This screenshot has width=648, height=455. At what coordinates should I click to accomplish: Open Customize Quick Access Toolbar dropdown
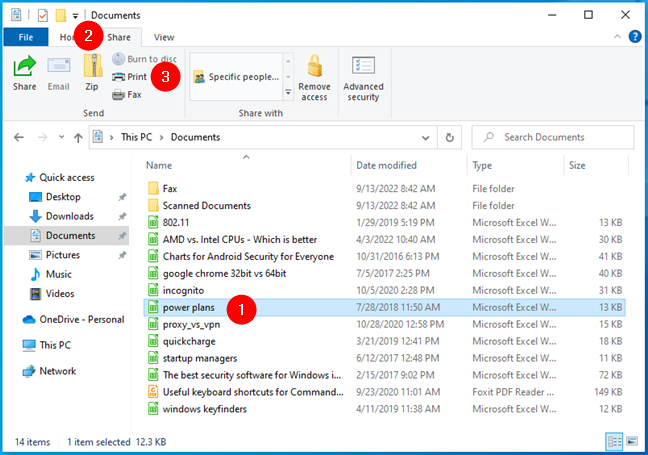pos(75,17)
